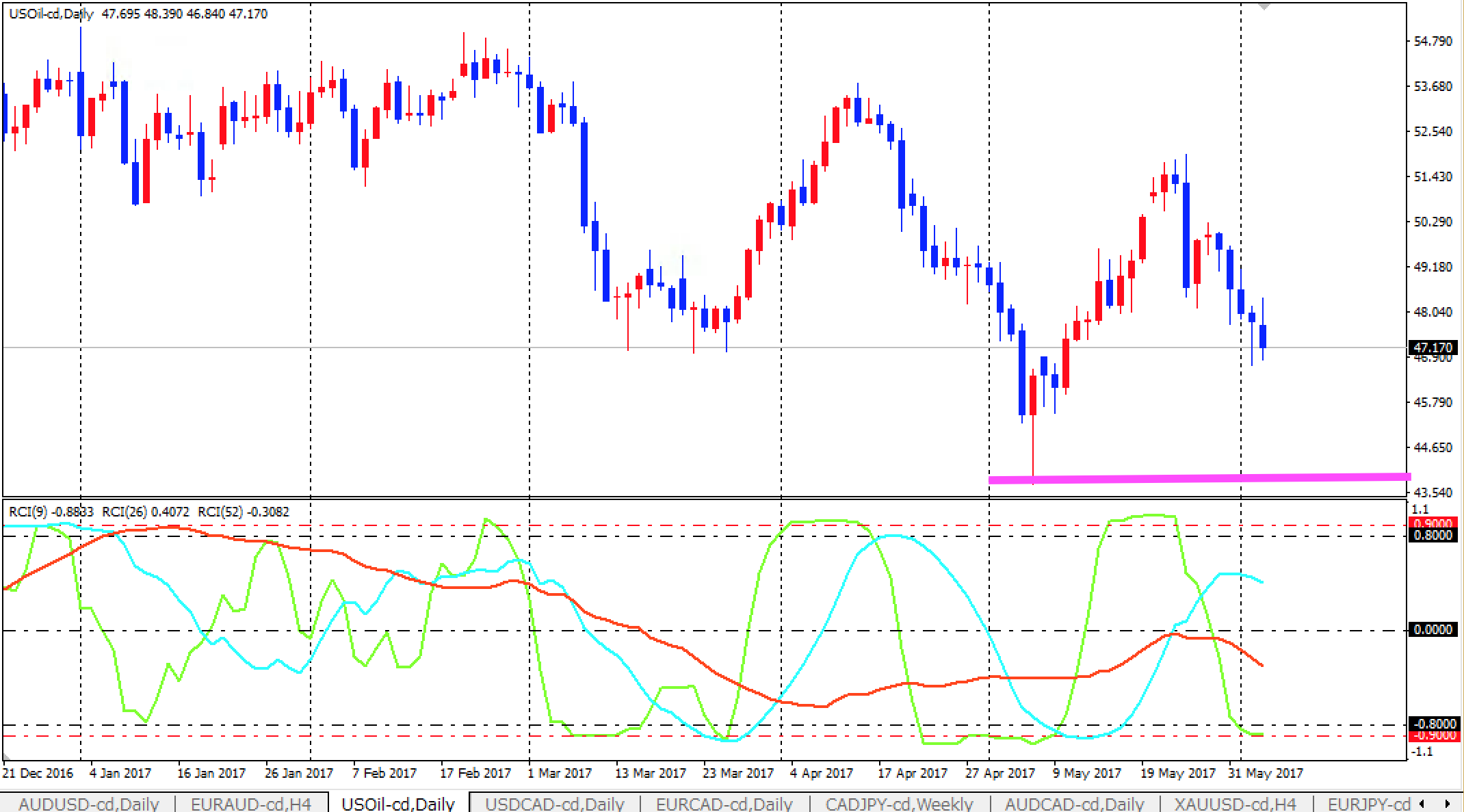Click the 1 Mar 2017 date label
This screenshot has height=812, width=1464.
560,773
